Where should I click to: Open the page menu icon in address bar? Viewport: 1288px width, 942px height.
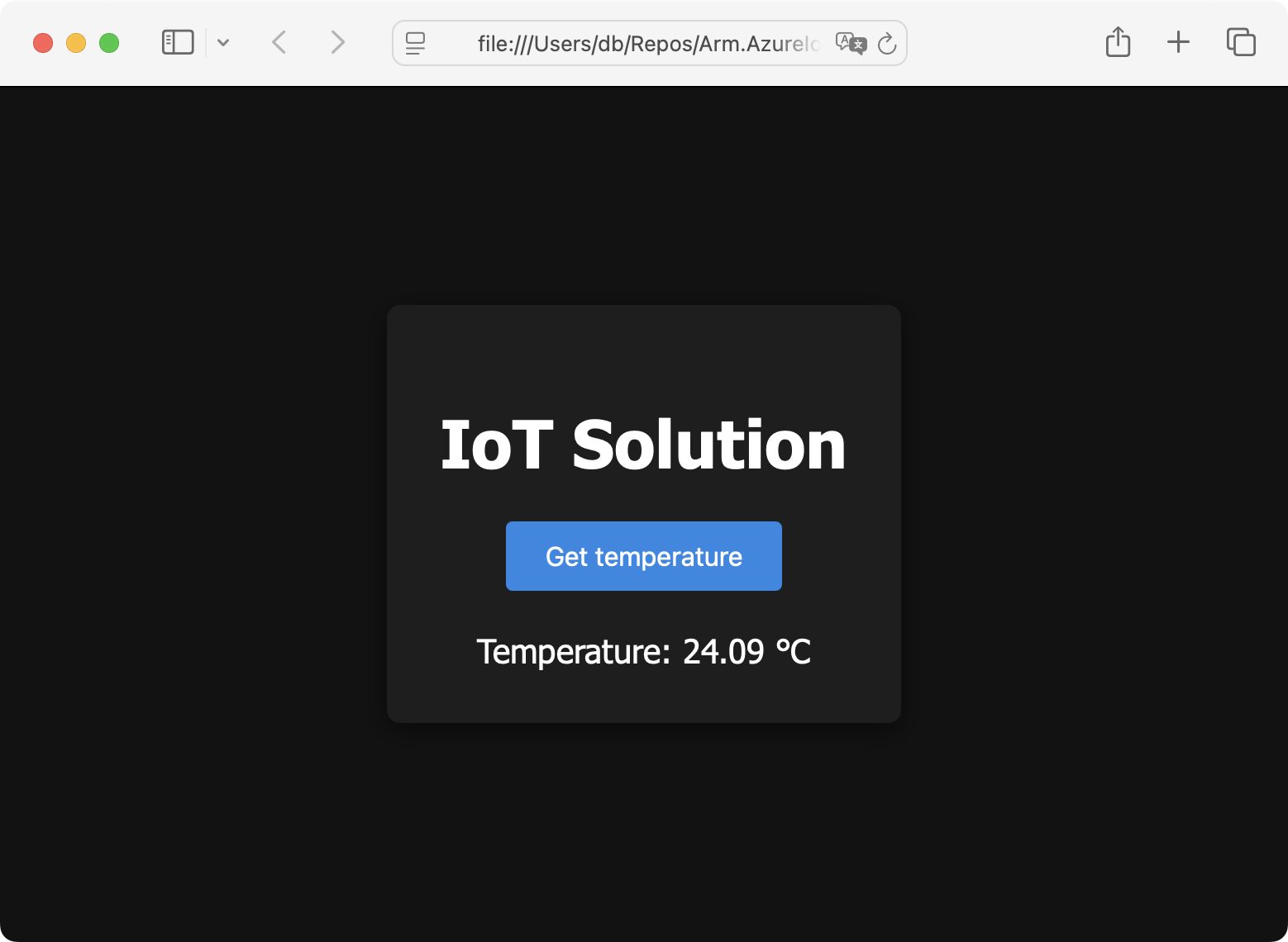pyautogui.click(x=415, y=43)
